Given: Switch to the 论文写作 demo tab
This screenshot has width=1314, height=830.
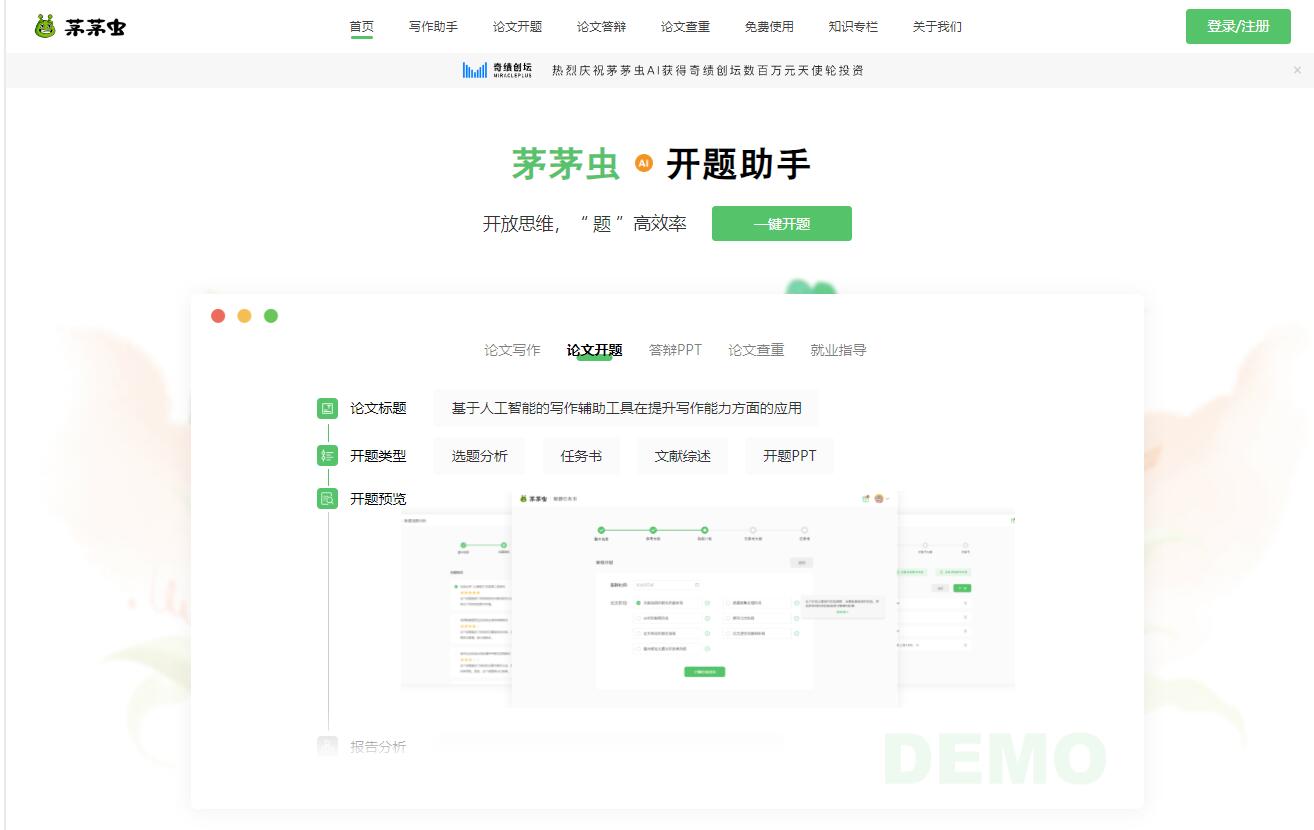Looking at the screenshot, I should (512, 350).
